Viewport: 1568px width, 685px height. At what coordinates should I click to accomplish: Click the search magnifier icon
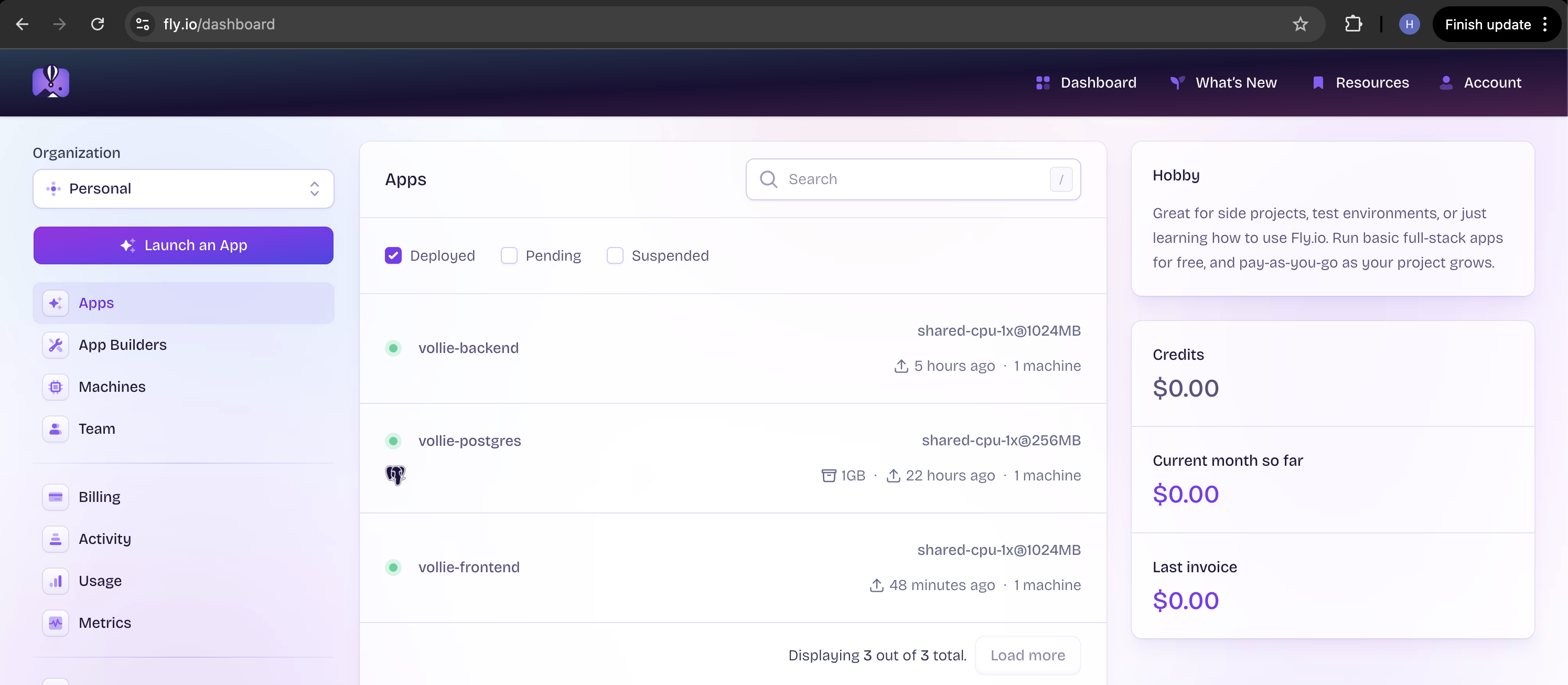click(768, 179)
